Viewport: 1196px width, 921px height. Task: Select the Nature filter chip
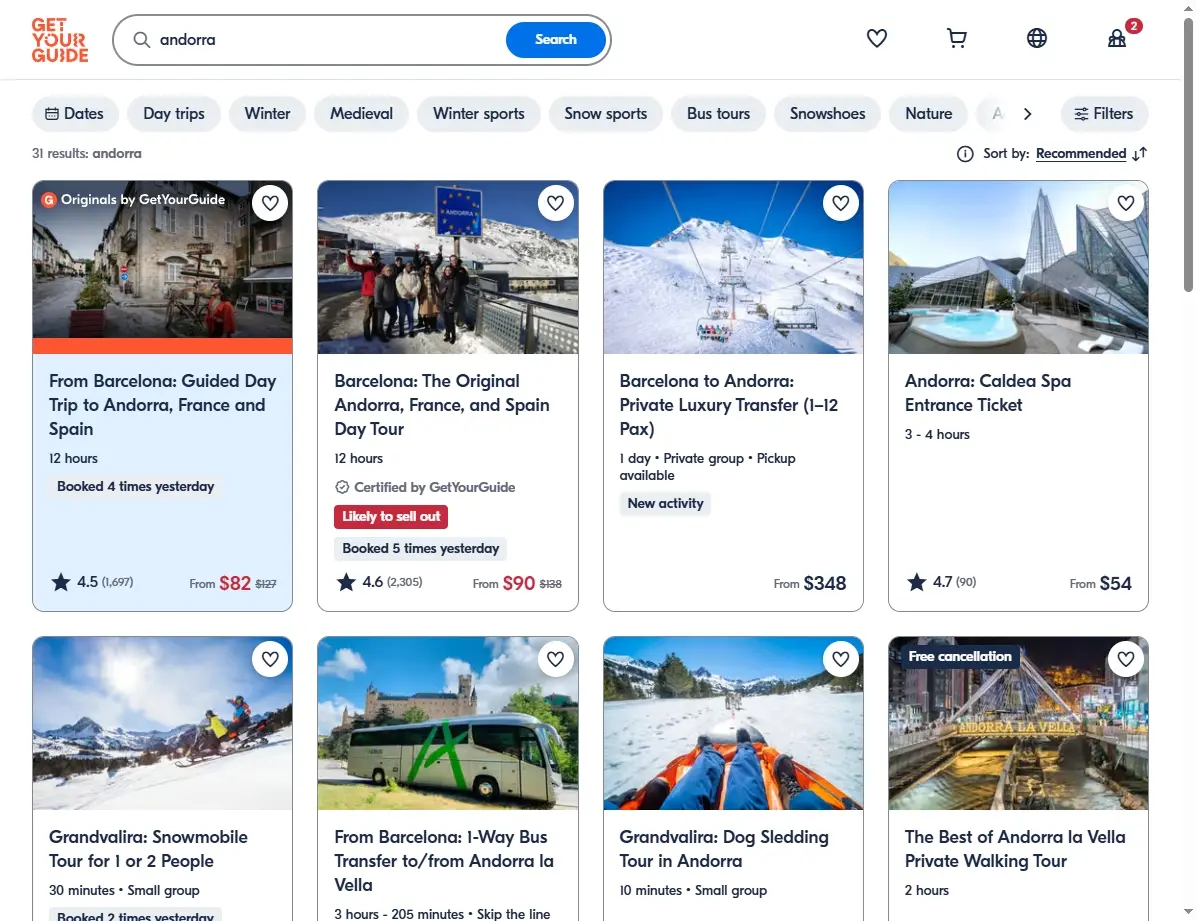pyautogui.click(x=928, y=114)
